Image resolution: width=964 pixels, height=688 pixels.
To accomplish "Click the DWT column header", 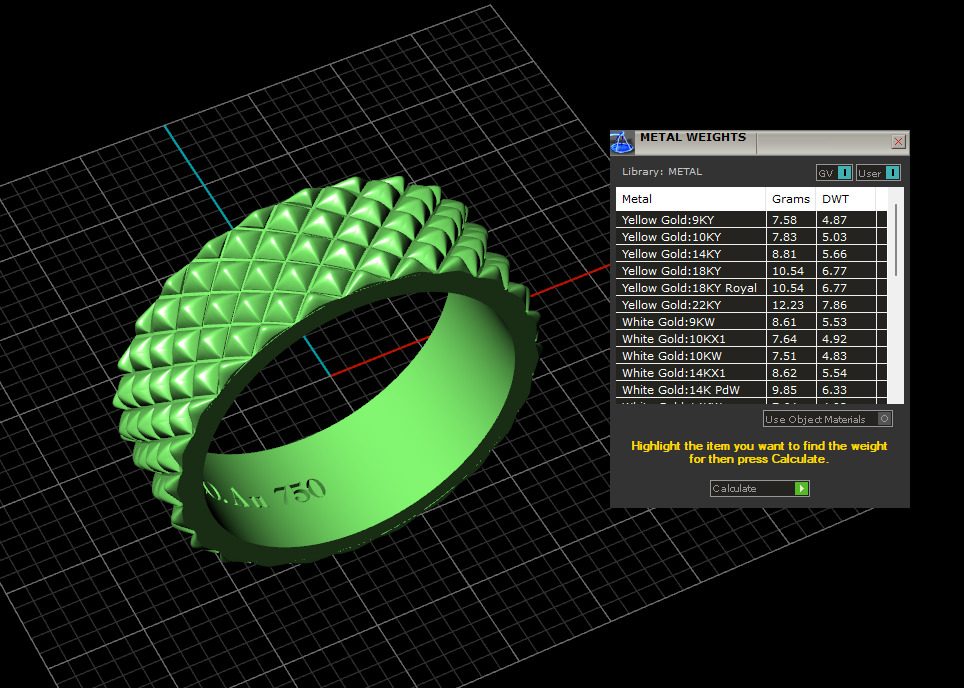I will tap(845, 199).
